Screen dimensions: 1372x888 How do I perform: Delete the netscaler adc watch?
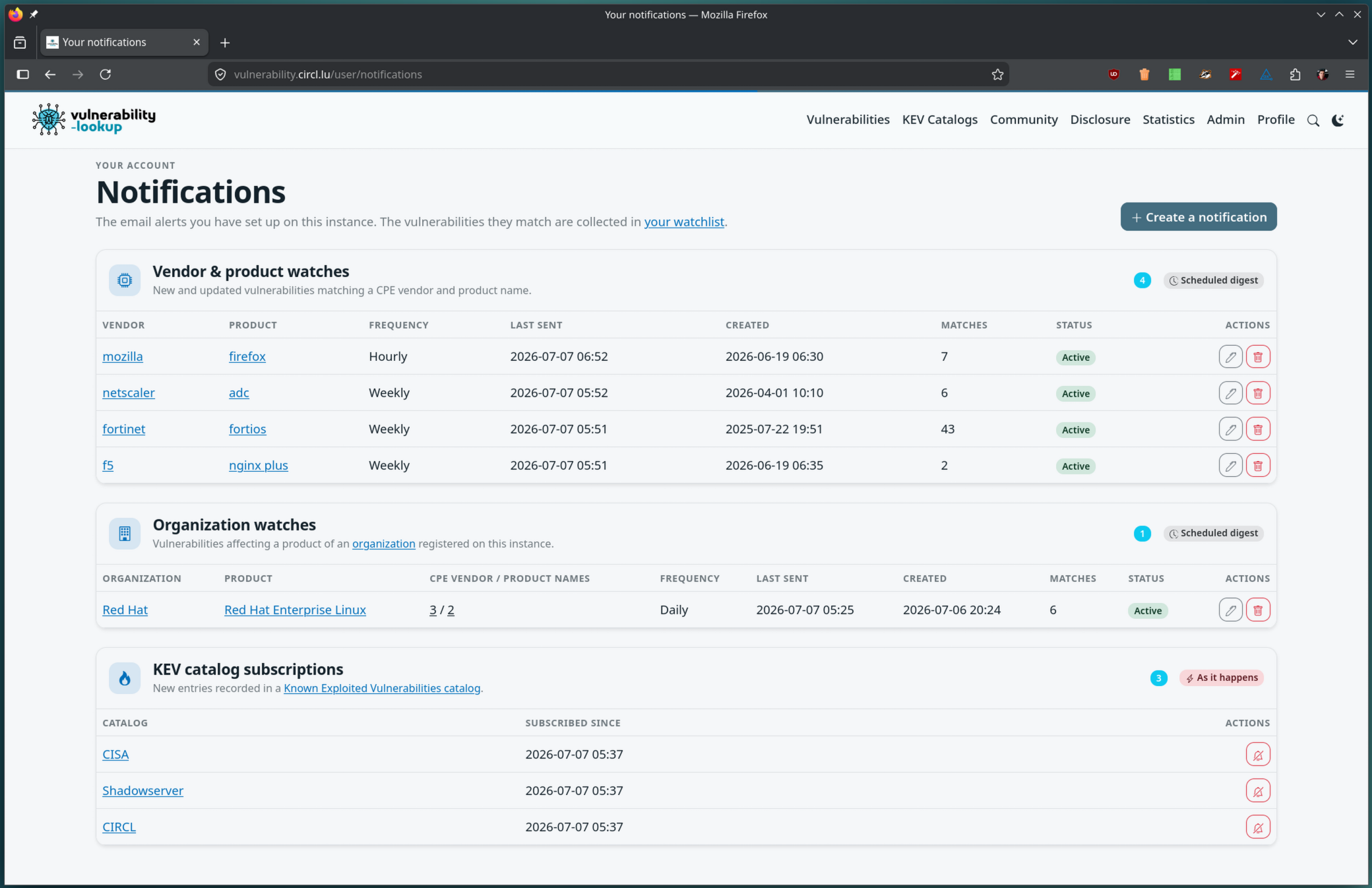tap(1258, 393)
